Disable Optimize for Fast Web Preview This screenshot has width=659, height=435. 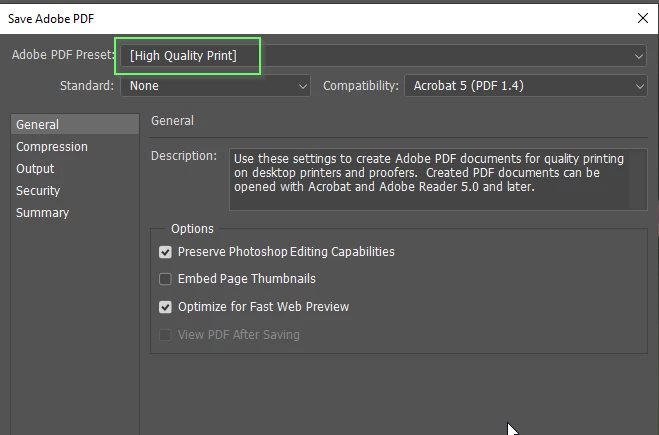(165, 307)
